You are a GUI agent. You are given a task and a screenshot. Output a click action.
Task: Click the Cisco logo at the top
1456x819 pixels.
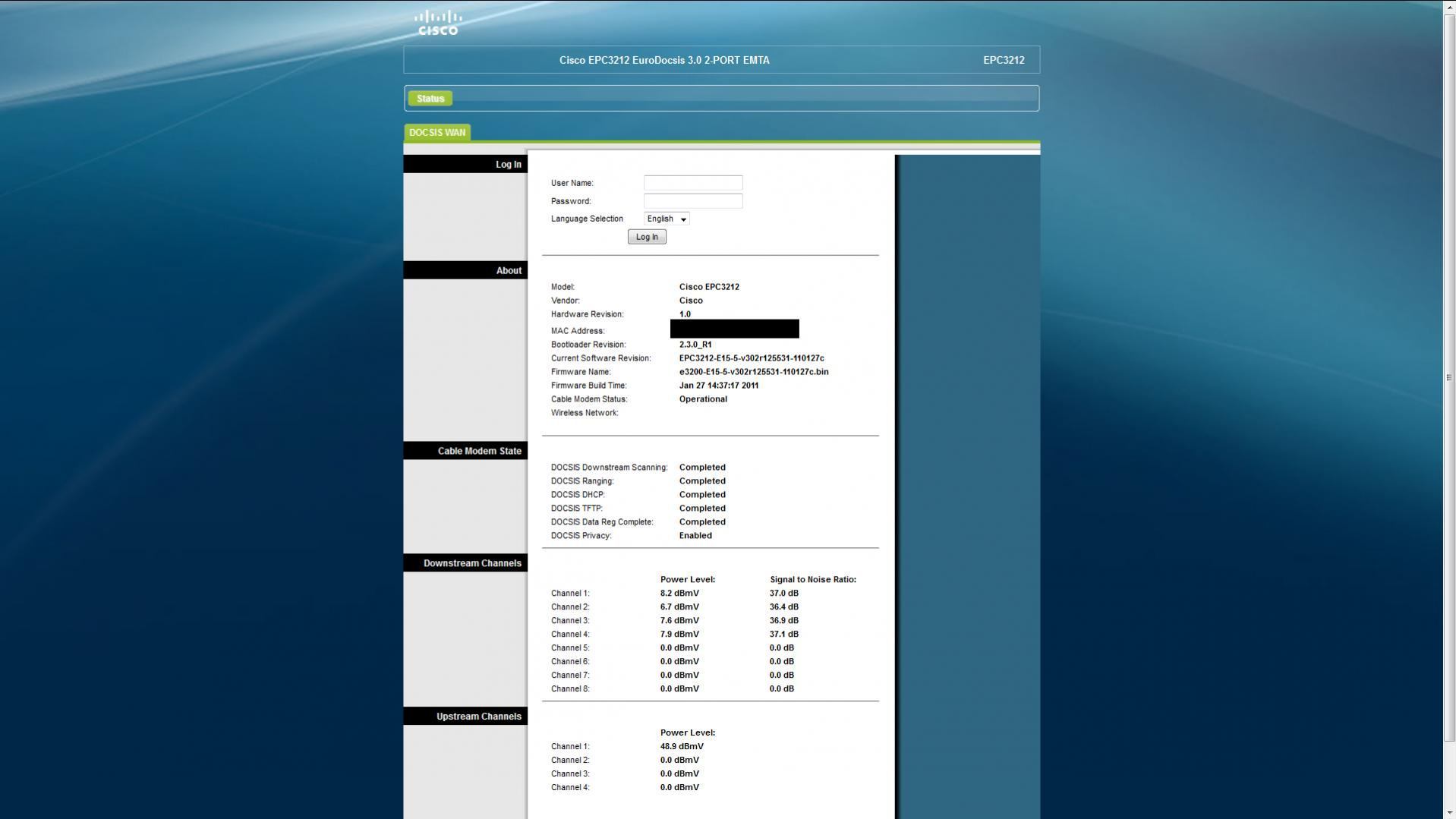click(438, 23)
